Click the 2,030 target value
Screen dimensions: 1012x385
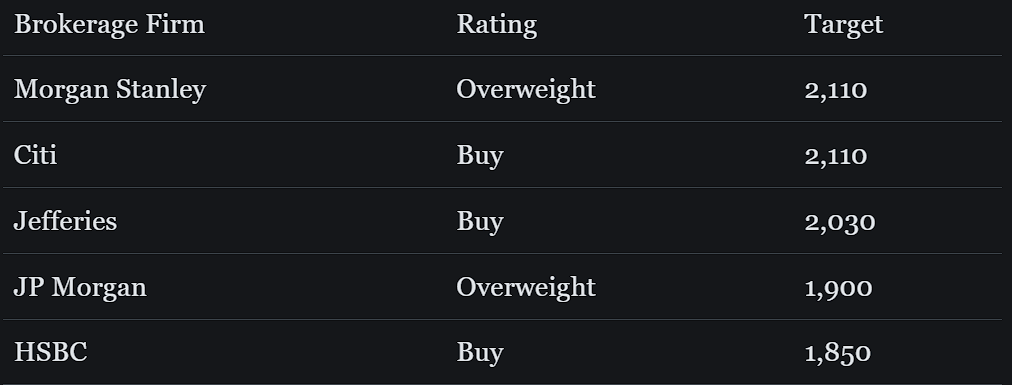point(840,222)
